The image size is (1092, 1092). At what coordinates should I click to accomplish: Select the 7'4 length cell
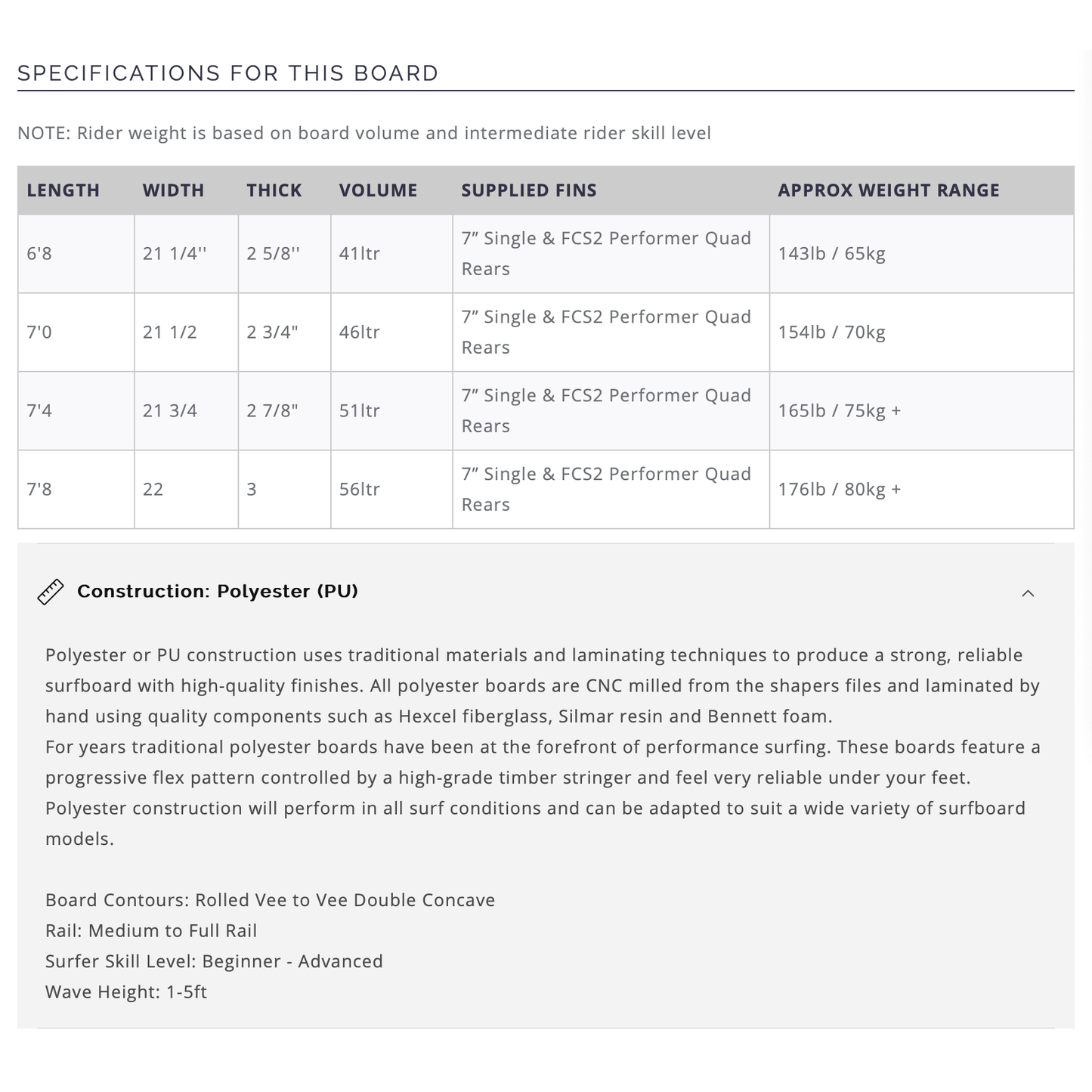[39, 411]
